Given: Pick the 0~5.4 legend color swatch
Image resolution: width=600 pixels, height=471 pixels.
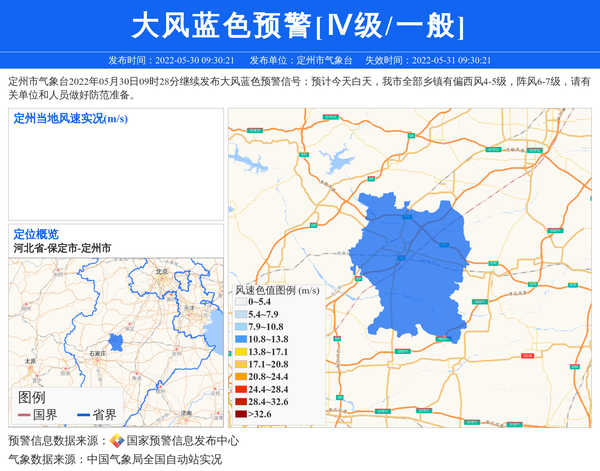Looking at the screenshot, I should (241, 302).
